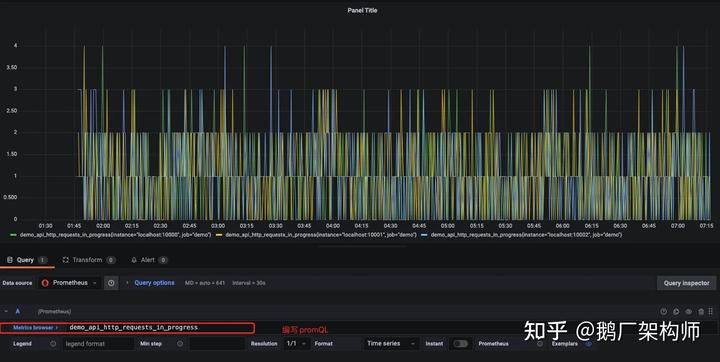Click the 'Exemplars' label
The height and width of the screenshot is (362, 720).
click(564, 344)
